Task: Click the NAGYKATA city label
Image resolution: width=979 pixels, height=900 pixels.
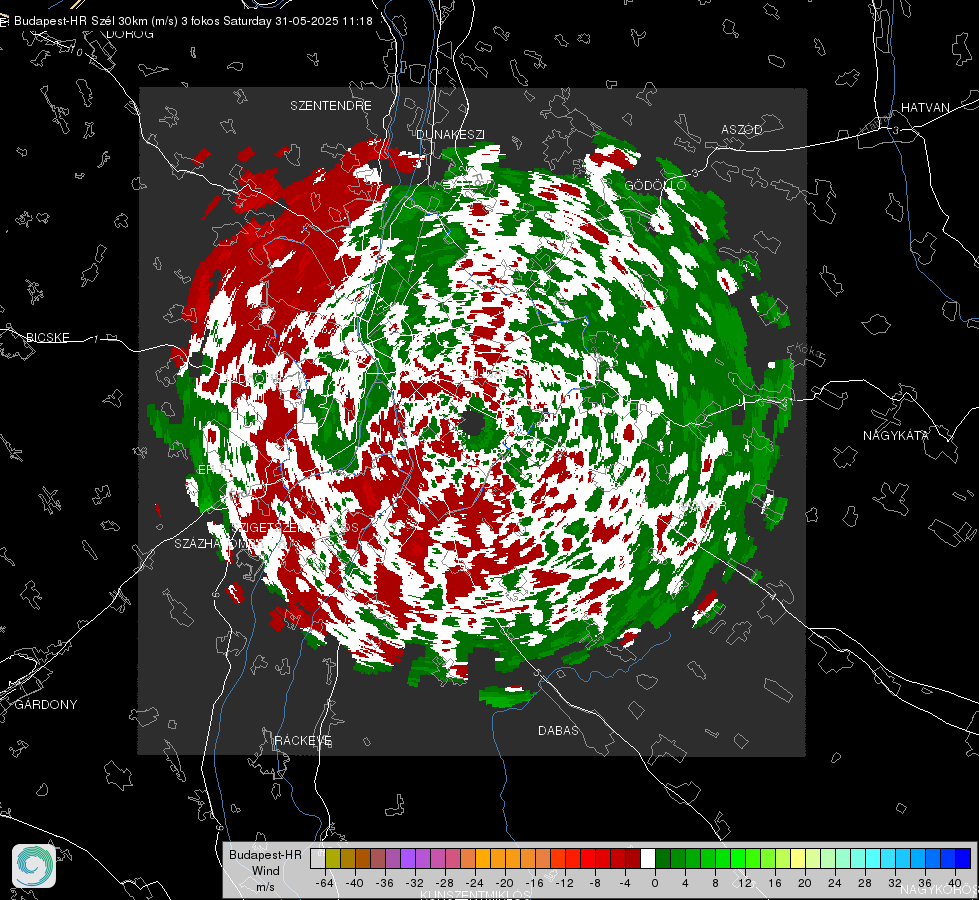Action: 896,435
